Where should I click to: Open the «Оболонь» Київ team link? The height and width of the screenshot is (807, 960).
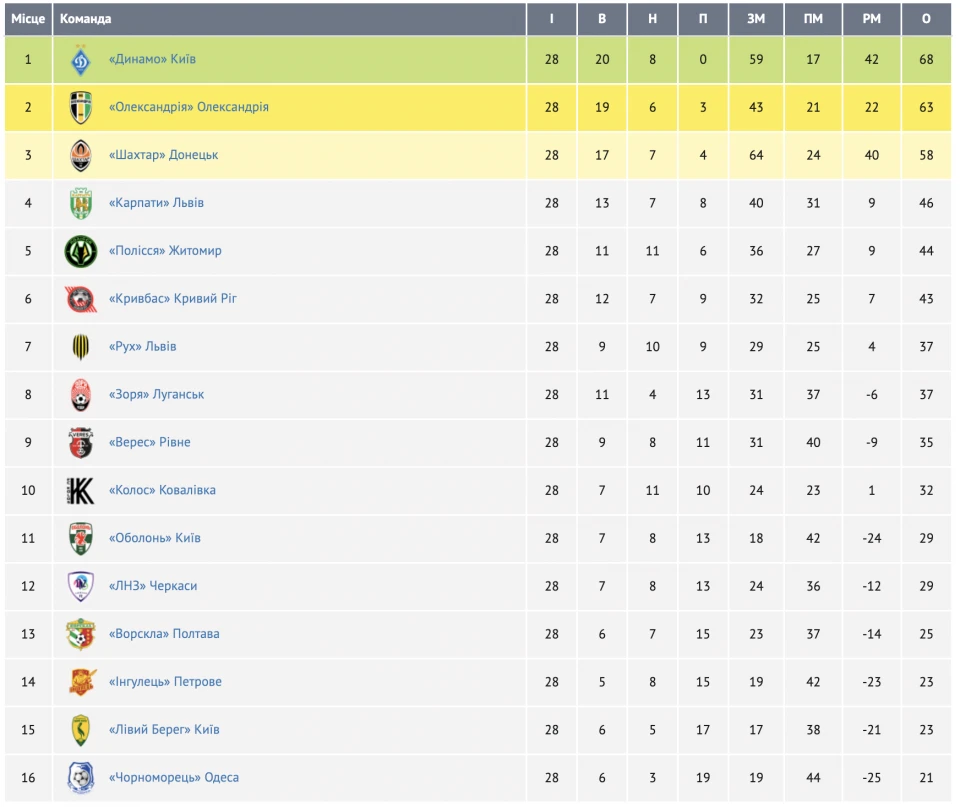(154, 538)
